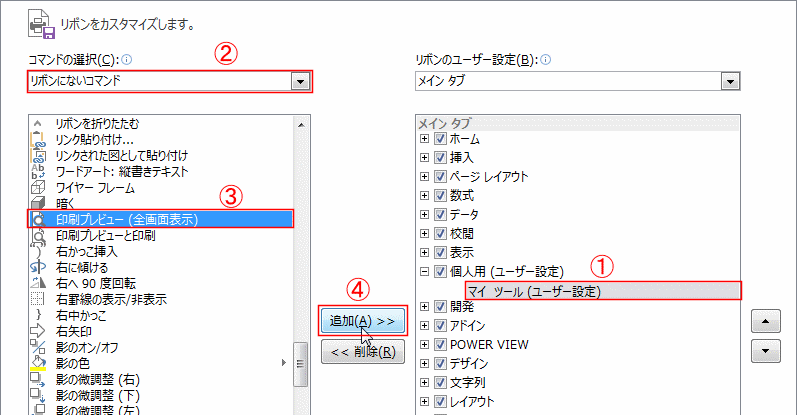This screenshot has width=797, height=415.
Task: Move selected item up with arrow button
Action: pyautogui.click(x=765, y=322)
